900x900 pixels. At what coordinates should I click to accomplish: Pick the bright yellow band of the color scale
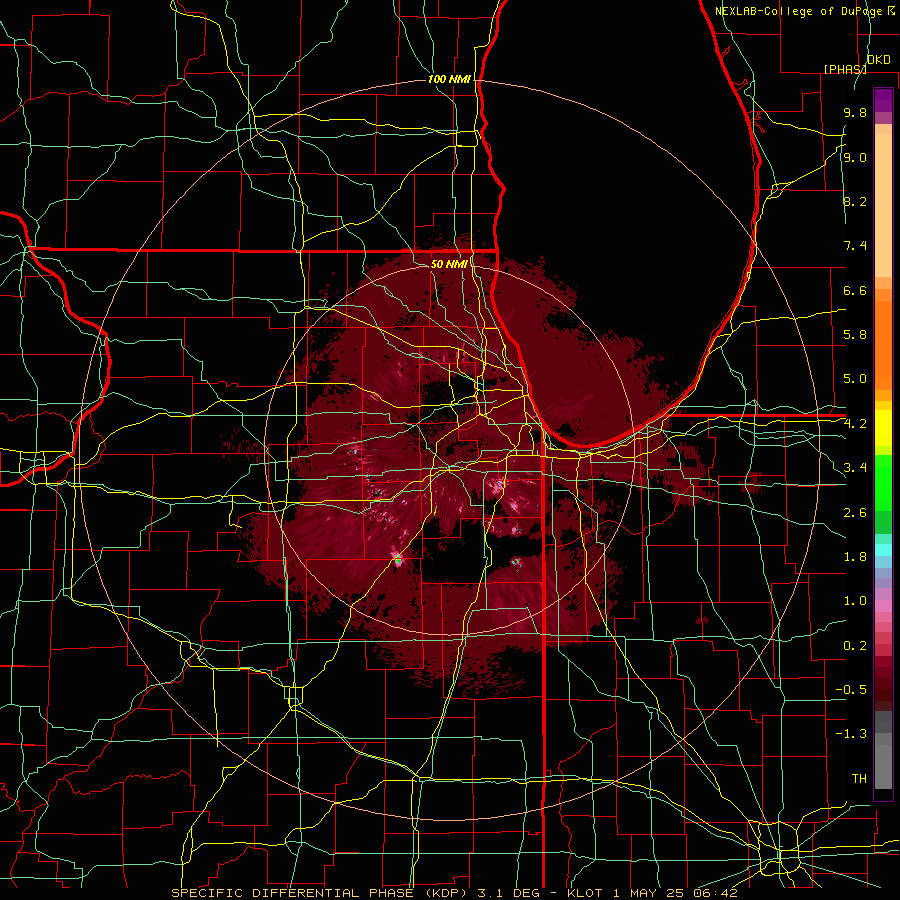[x=883, y=428]
